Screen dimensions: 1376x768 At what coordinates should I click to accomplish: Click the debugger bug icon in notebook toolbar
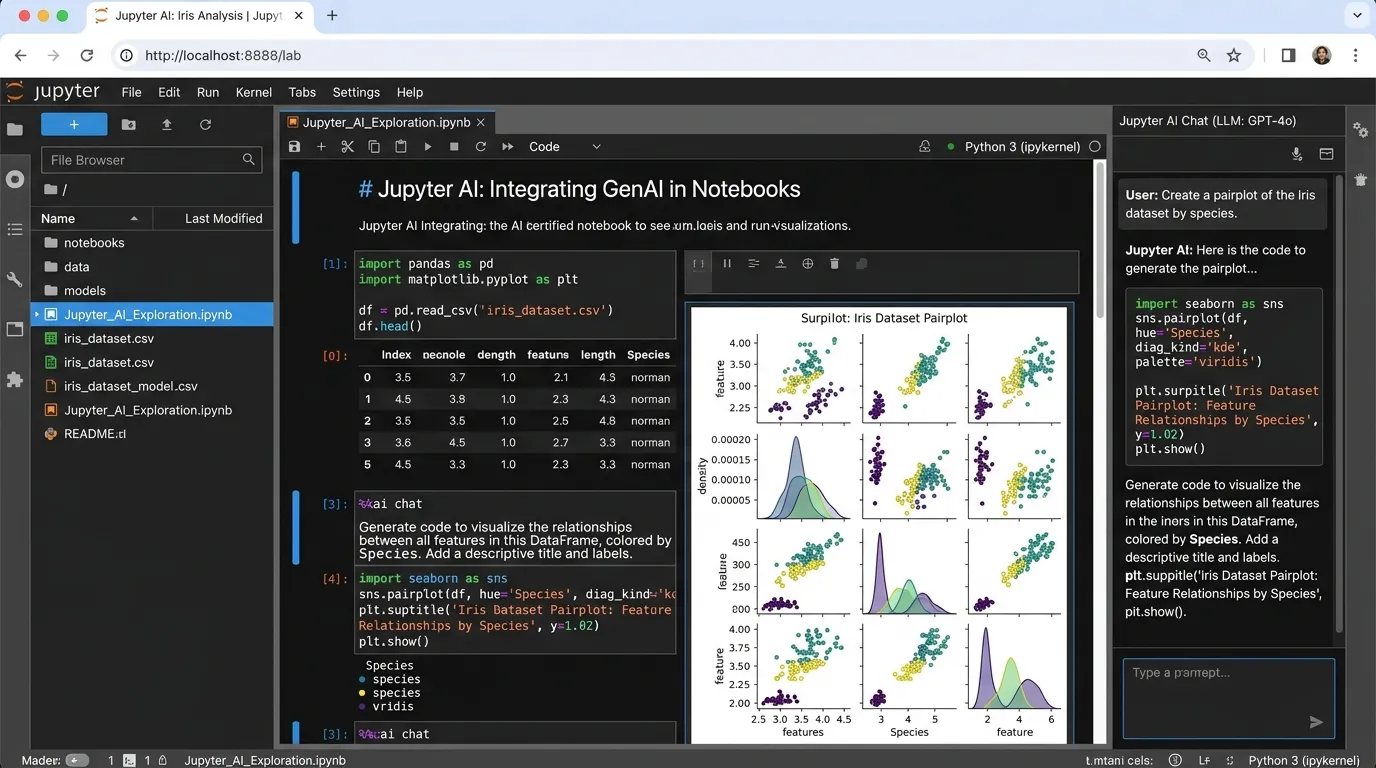pyautogui.click(x=925, y=147)
